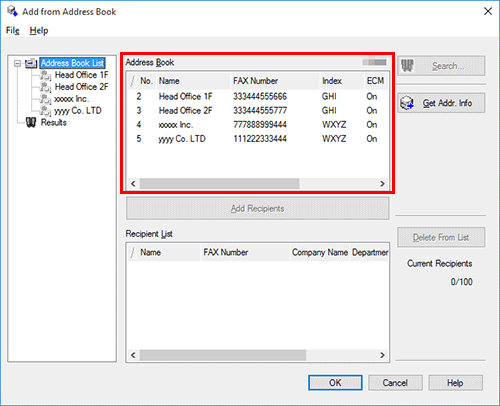This screenshot has height=406, width=500.
Task: Open the File menu
Action: [13, 31]
